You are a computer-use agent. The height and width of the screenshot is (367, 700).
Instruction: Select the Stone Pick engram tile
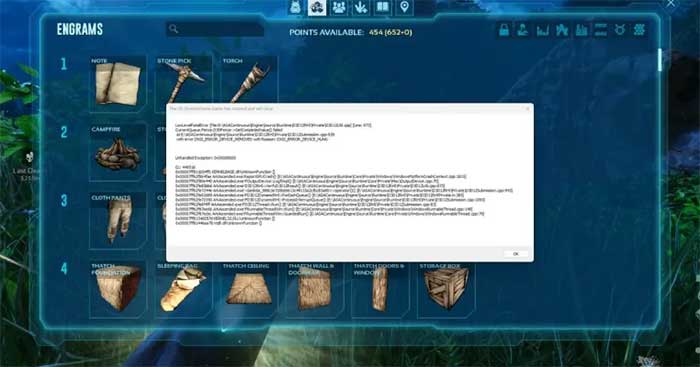tap(183, 80)
